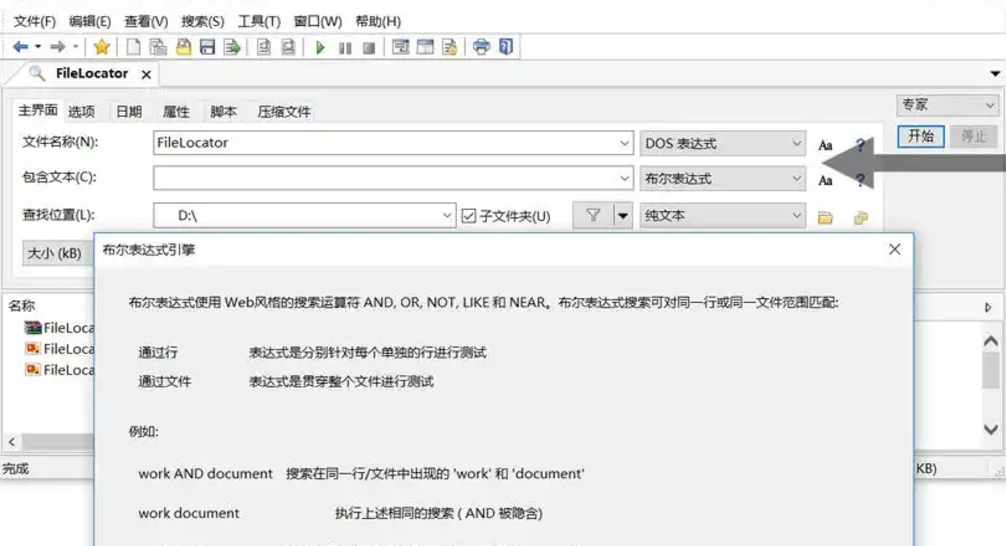Click the funnel filter button
Viewport: 1006px width, 546px height.
point(593,216)
